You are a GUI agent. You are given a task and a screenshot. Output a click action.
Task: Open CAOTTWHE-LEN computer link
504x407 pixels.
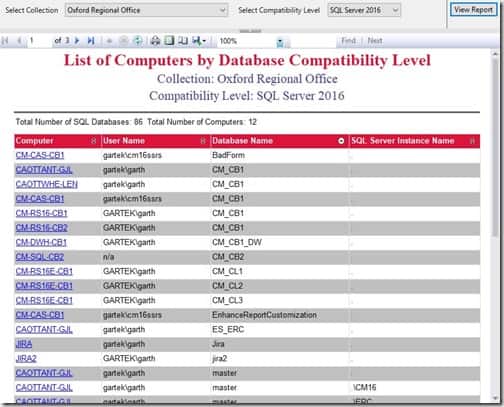(47, 184)
